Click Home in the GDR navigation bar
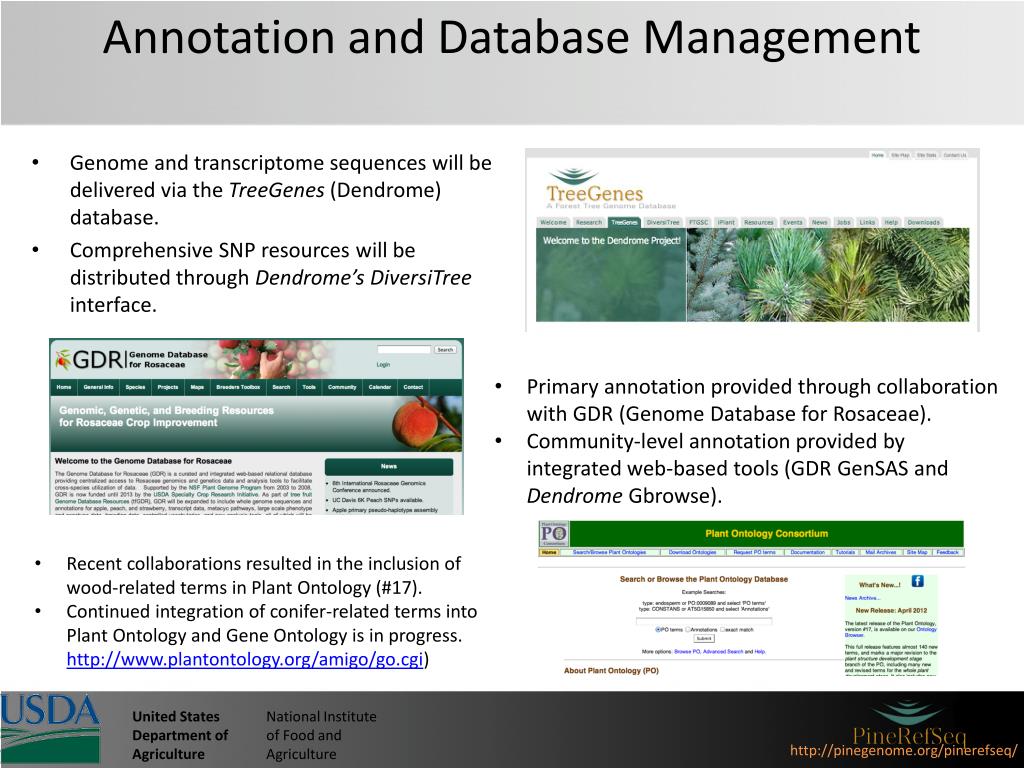The height and width of the screenshot is (768, 1024). point(64,387)
